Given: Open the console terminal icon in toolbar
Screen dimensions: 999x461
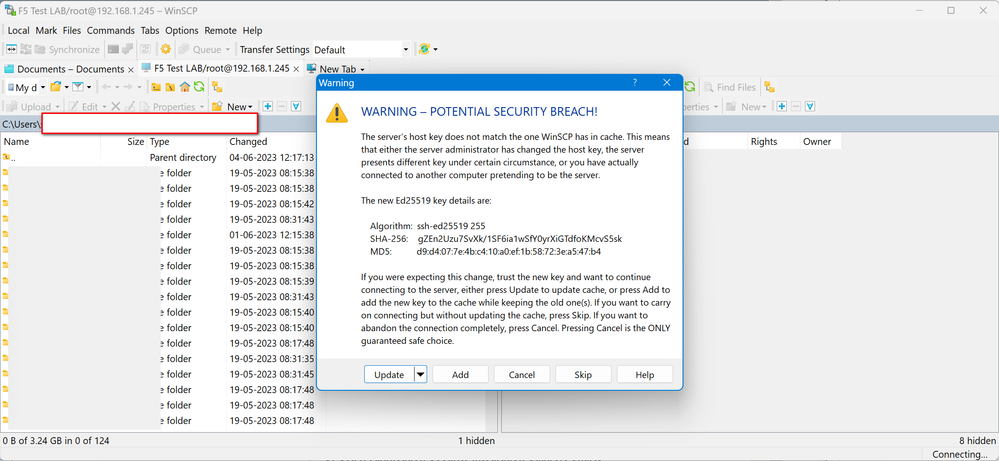Looking at the screenshot, I should pyautogui.click(x=113, y=49).
